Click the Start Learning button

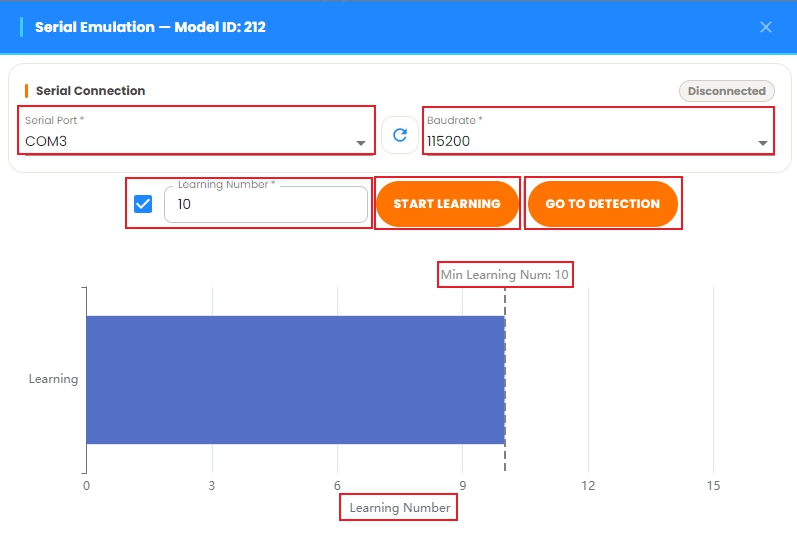(447, 204)
